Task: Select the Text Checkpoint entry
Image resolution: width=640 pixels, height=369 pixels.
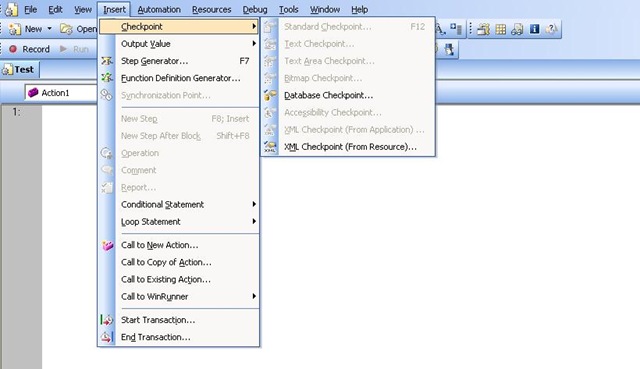Action: 348,44
